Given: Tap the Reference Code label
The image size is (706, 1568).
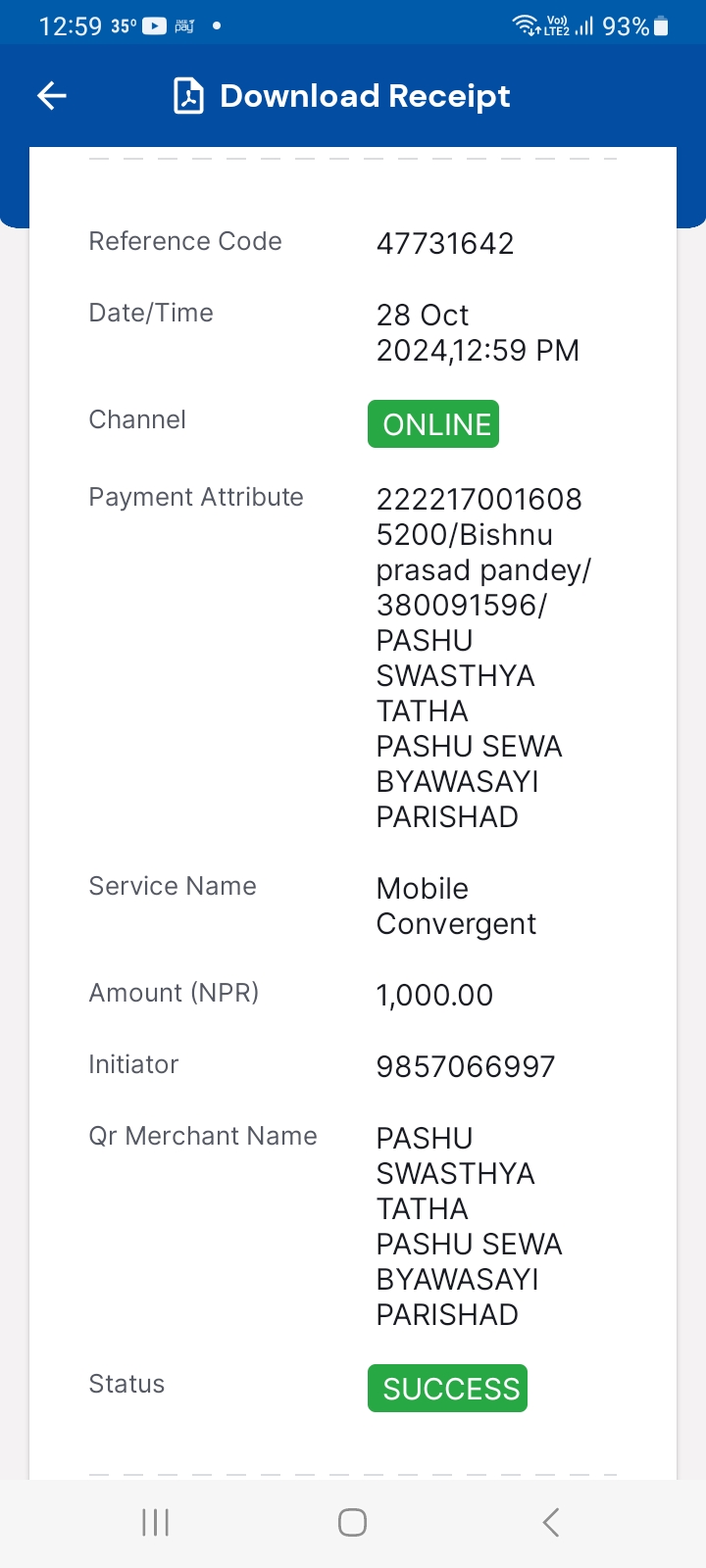Looking at the screenshot, I should 185,241.
